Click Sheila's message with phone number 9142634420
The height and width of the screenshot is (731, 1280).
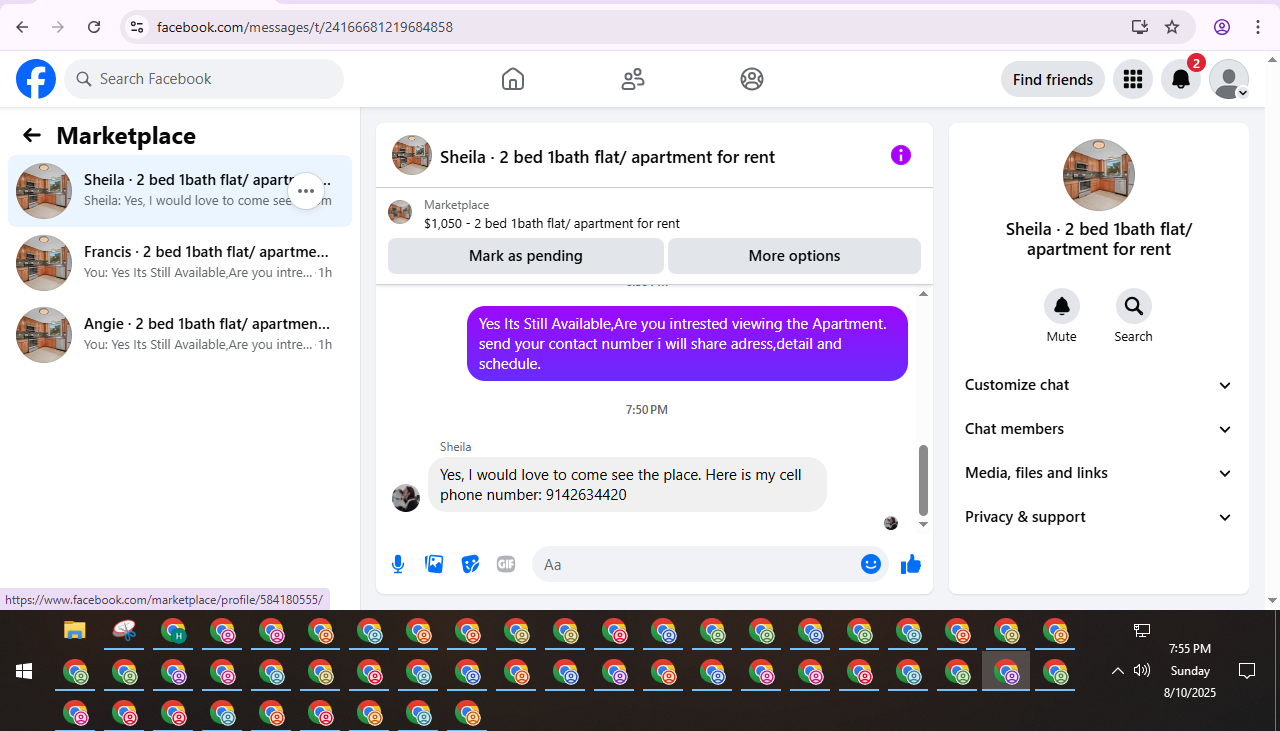tap(627, 485)
